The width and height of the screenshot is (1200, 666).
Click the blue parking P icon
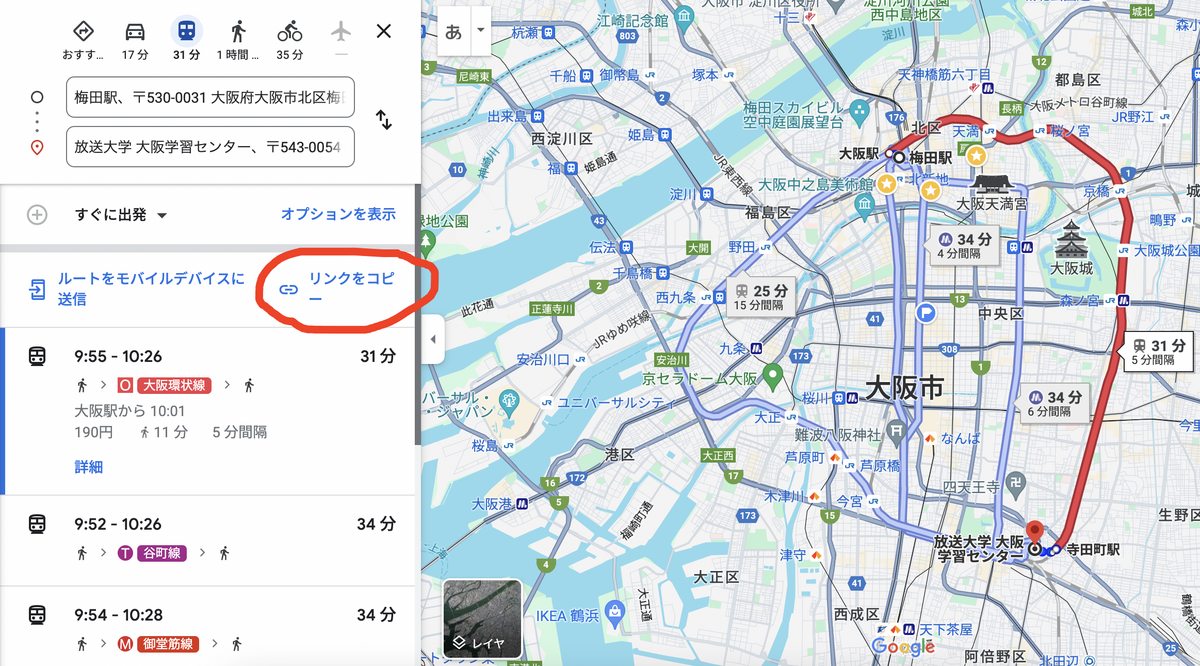[926, 312]
